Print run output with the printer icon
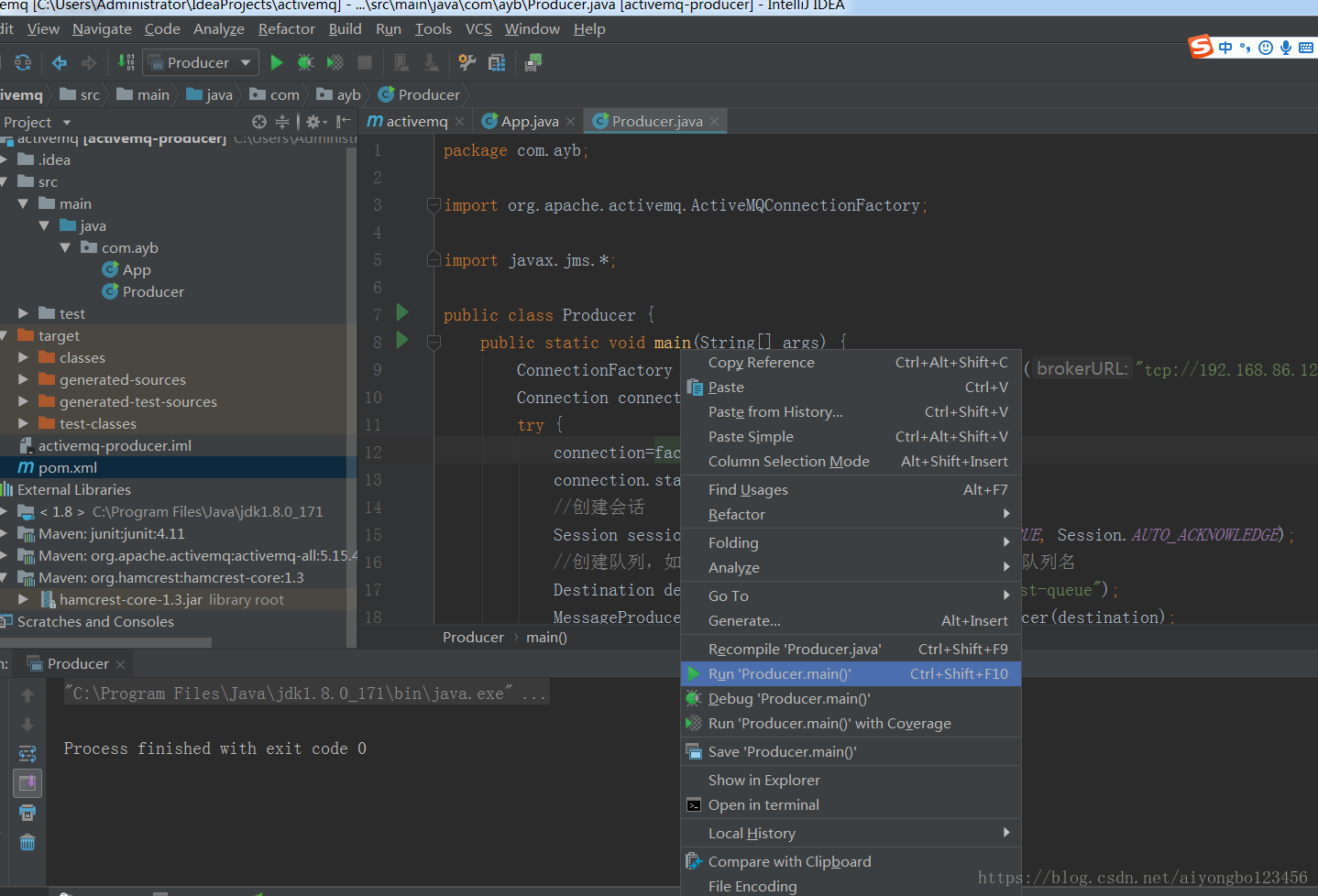This screenshot has width=1318, height=896. (x=27, y=813)
